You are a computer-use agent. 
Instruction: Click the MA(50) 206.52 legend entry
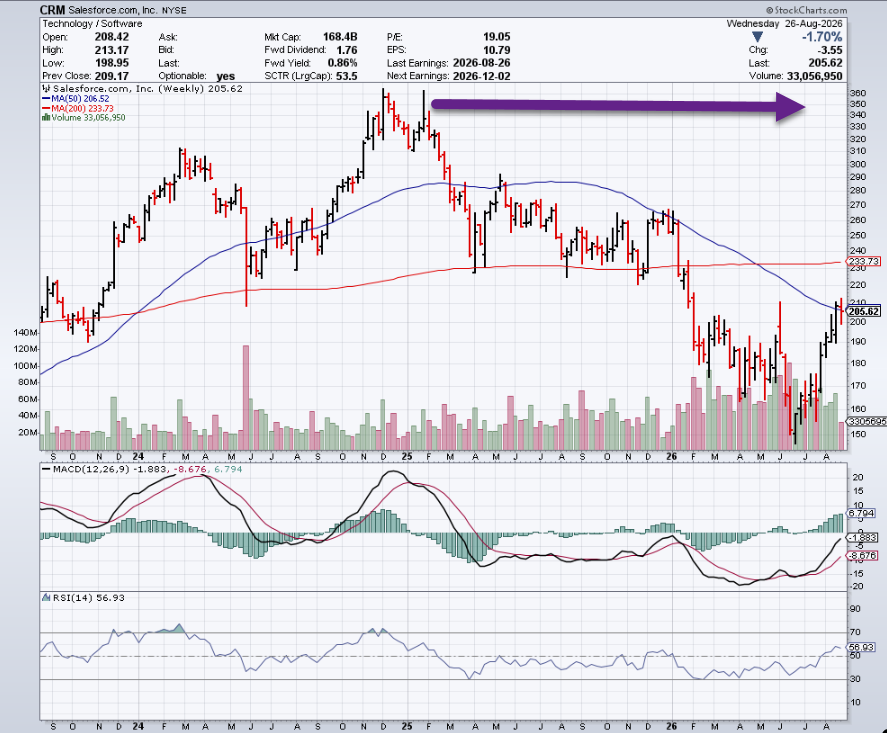pos(80,98)
